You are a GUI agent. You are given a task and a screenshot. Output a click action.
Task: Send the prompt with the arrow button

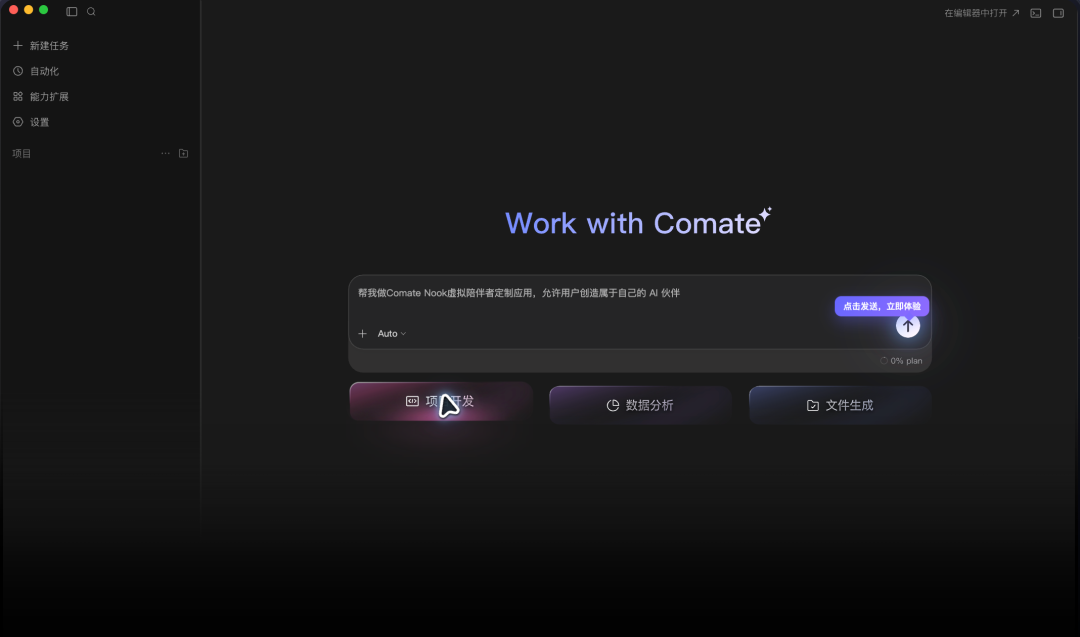(908, 326)
